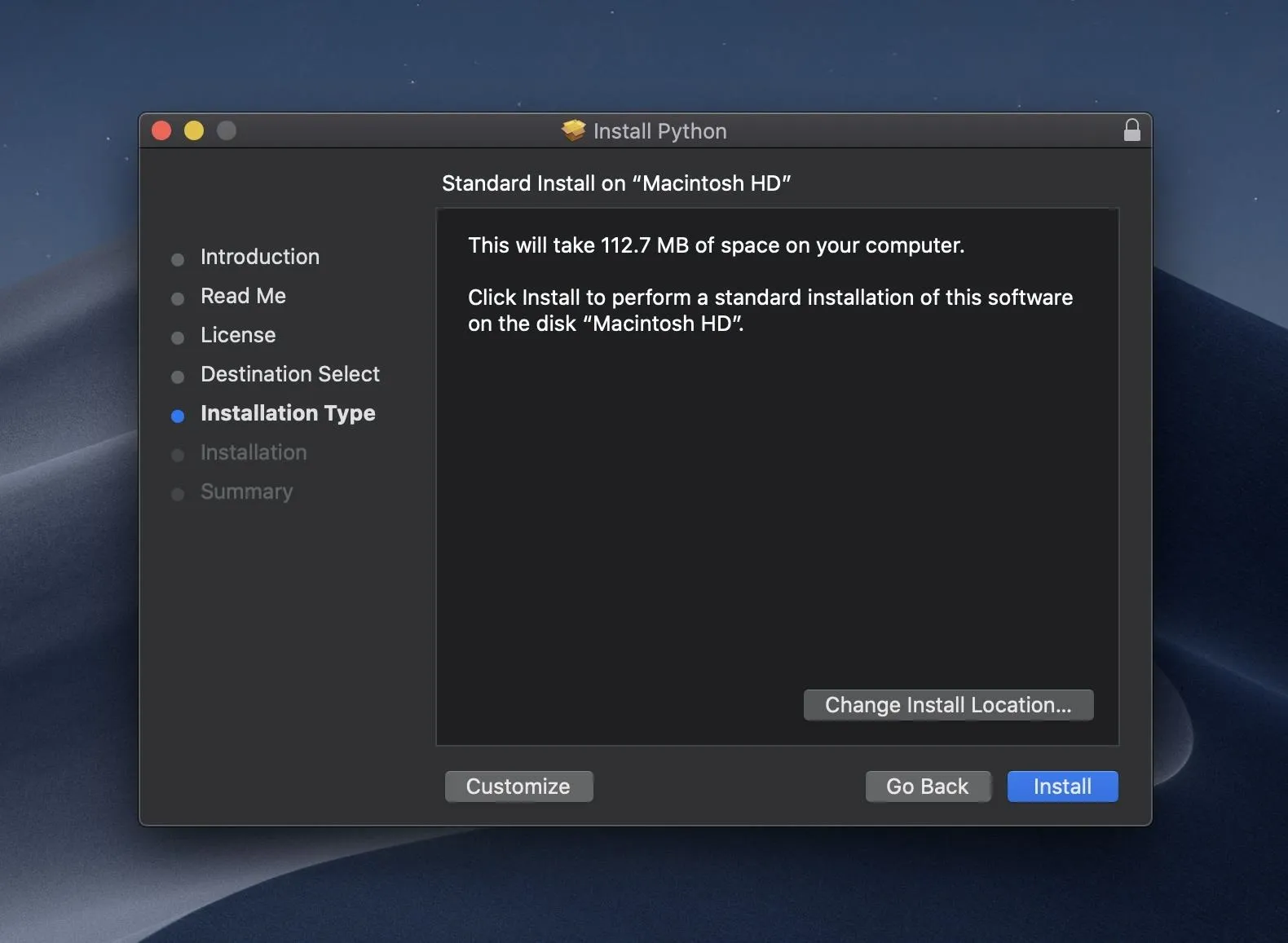This screenshot has height=943, width=1288.
Task: Click the "Click Install to perform" instruction text
Action: pos(770,311)
